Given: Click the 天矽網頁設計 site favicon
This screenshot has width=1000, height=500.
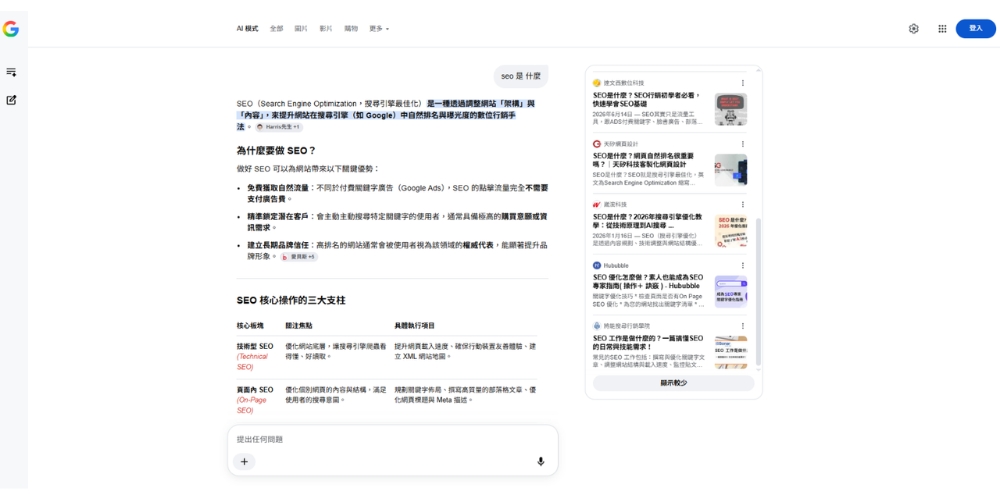Looking at the screenshot, I should click(x=597, y=144).
